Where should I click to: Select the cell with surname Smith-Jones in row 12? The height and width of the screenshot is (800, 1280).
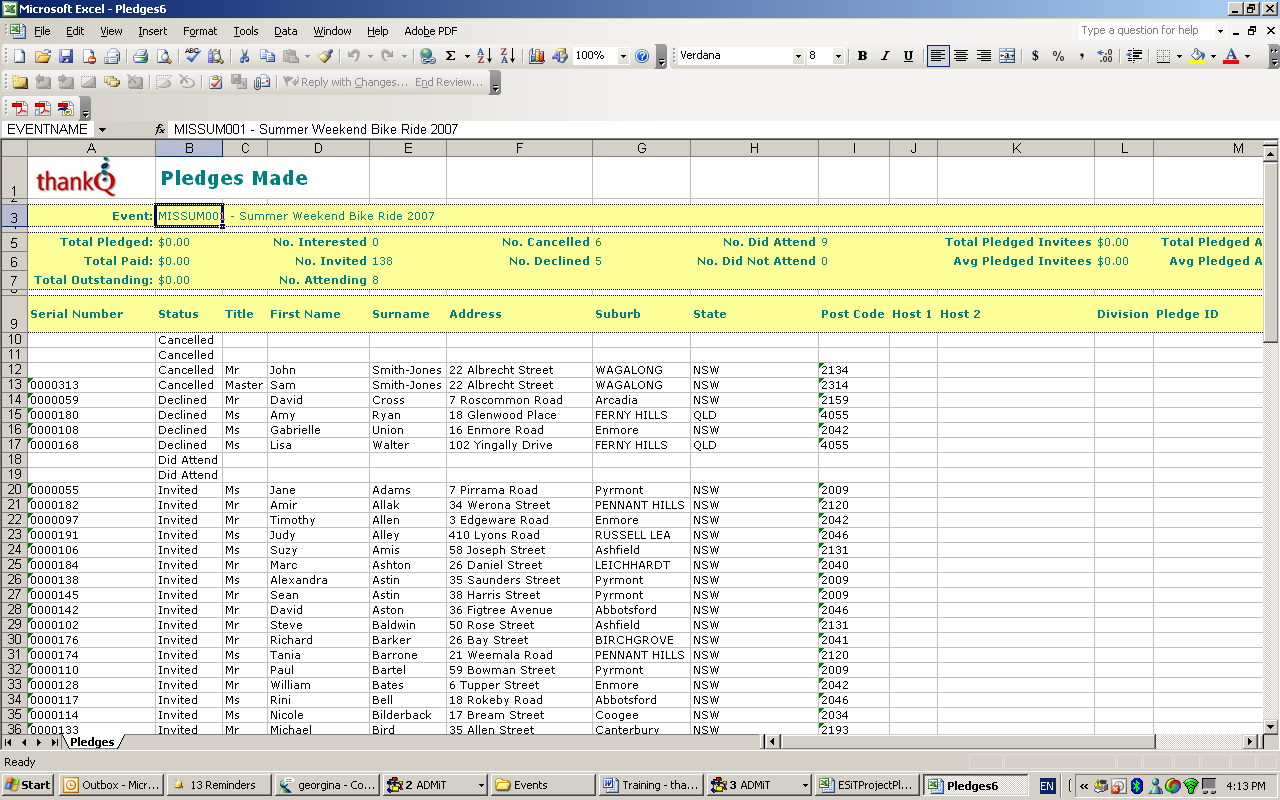pyautogui.click(x=408, y=370)
